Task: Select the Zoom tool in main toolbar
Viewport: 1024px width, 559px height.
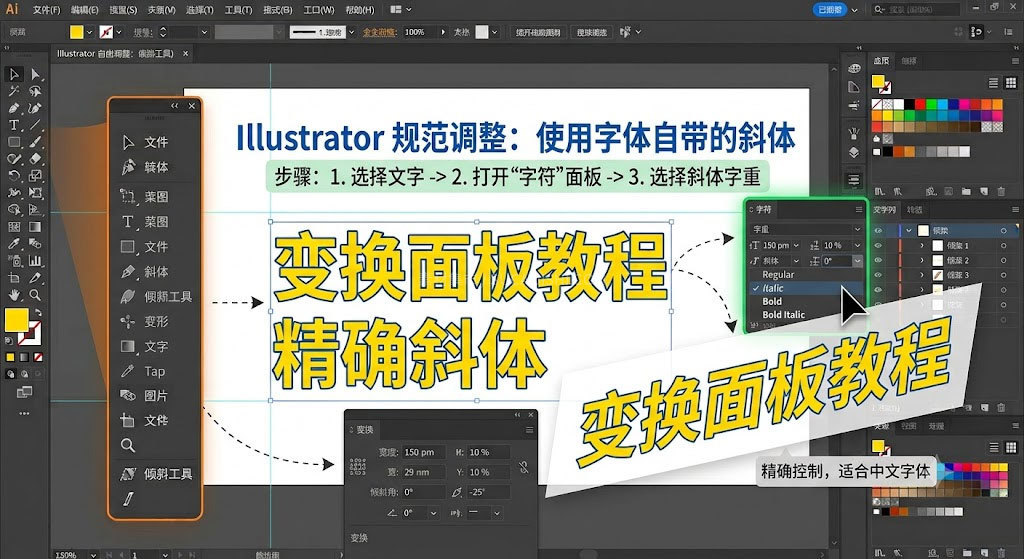Action: [35, 295]
